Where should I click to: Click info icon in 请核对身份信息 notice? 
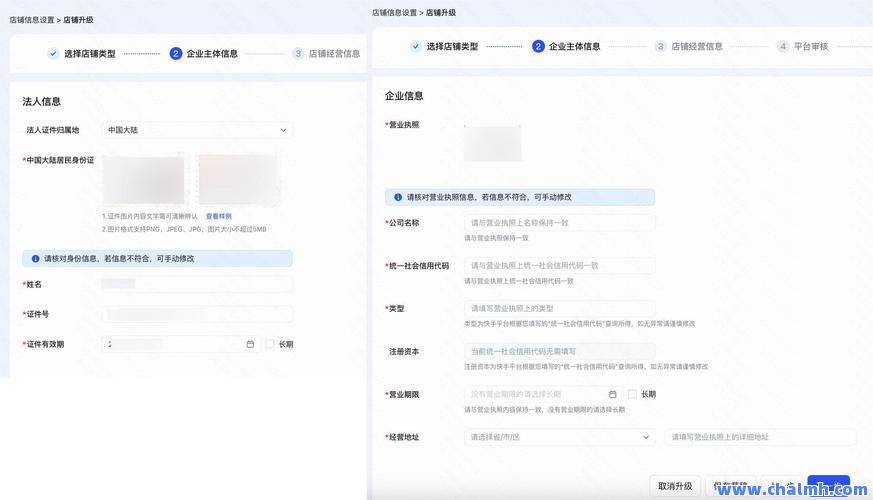click(36, 258)
